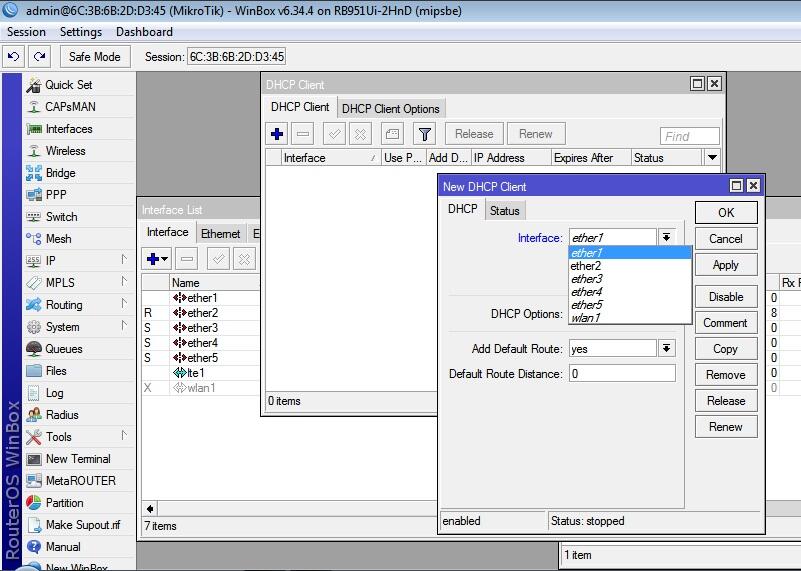Click the undo arrow in the top toolbar
The width and height of the screenshot is (801, 571).
pos(14,57)
